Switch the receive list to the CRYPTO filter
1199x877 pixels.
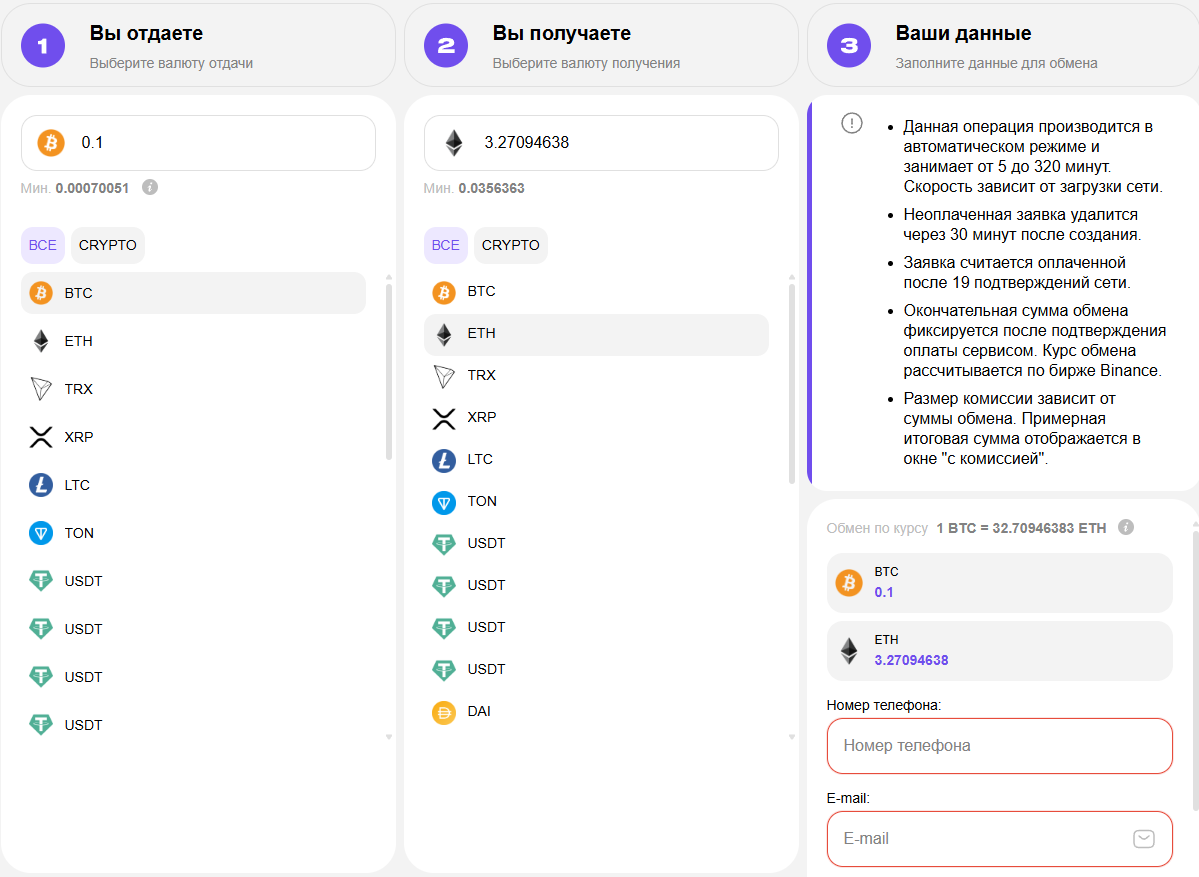tap(511, 245)
